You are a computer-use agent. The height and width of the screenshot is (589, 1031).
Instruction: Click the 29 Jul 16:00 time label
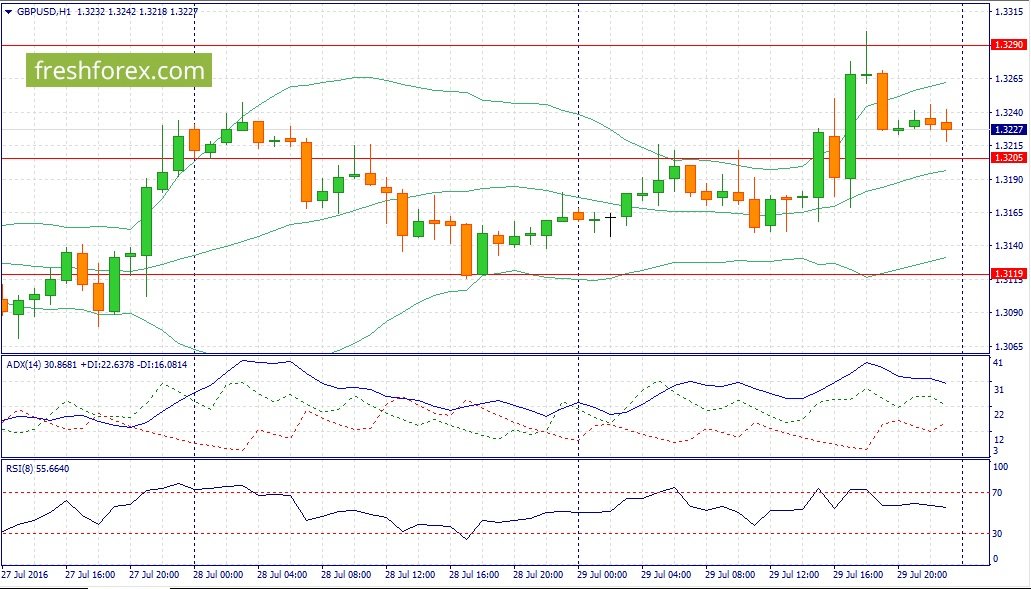[859, 574]
